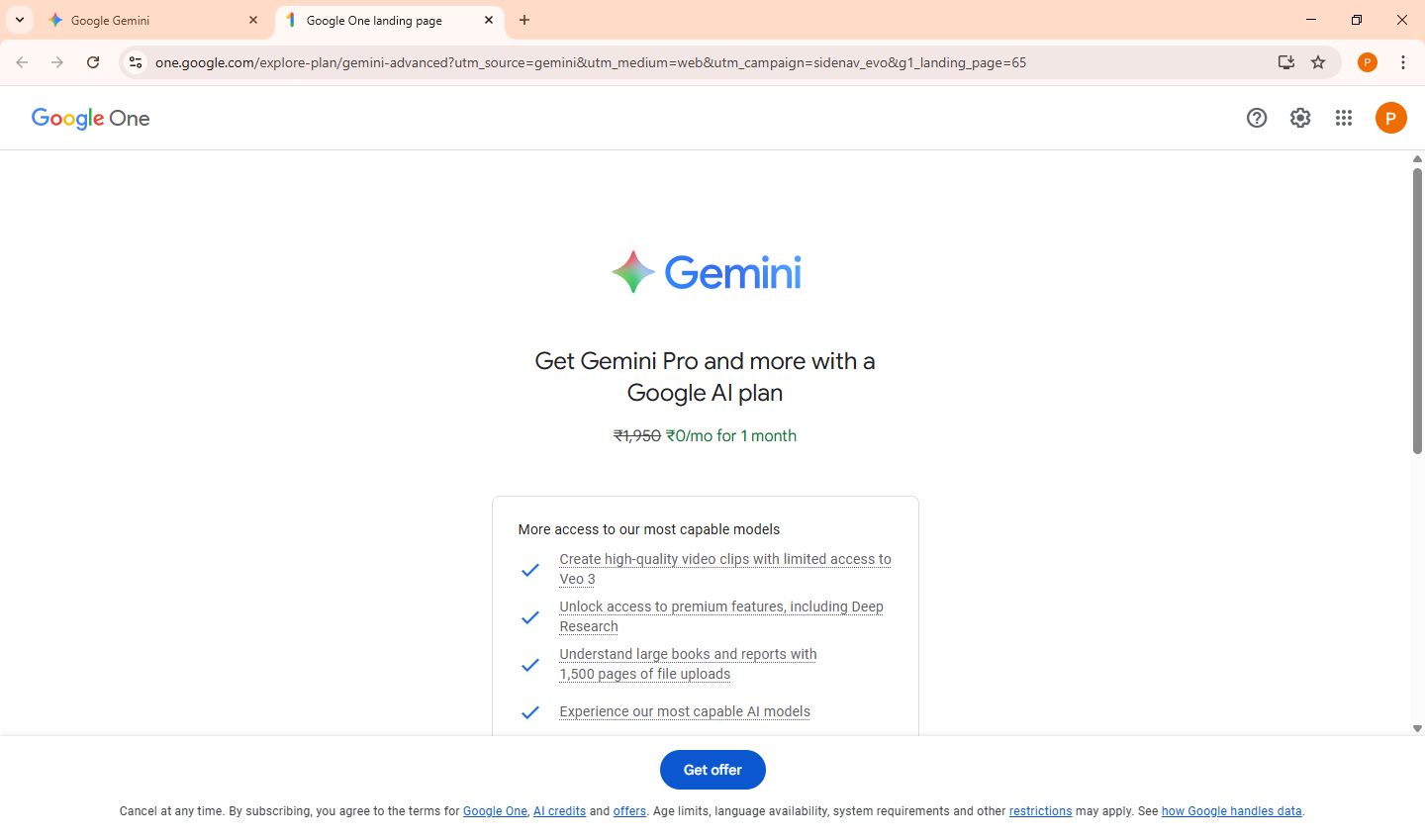This screenshot has width=1425, height=840.
Task: Close the Google One landing page tab
Action: (489, 20)
